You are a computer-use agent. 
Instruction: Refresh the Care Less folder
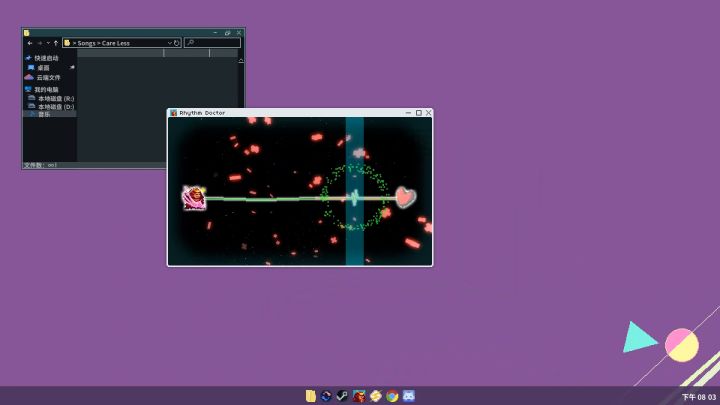177,43
